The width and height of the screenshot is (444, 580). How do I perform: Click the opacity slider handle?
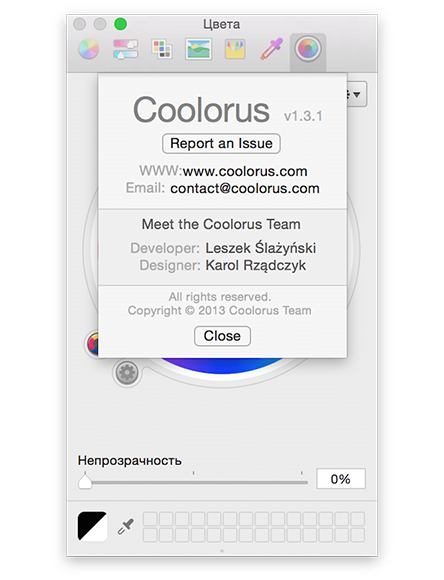(85, 482)
